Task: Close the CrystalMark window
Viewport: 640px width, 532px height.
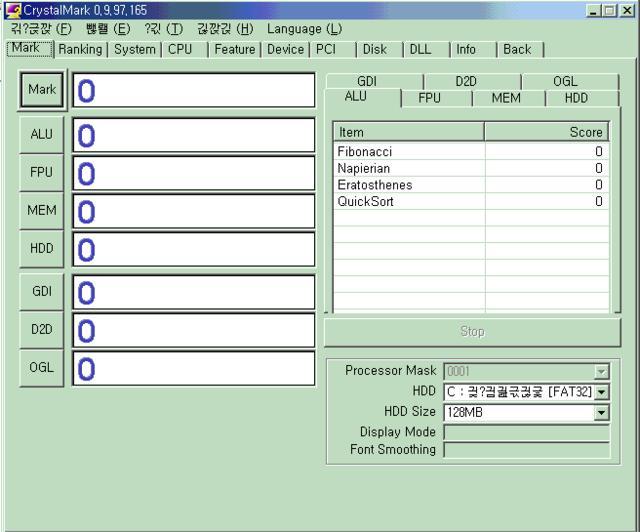Action: (x=627, y=11)
